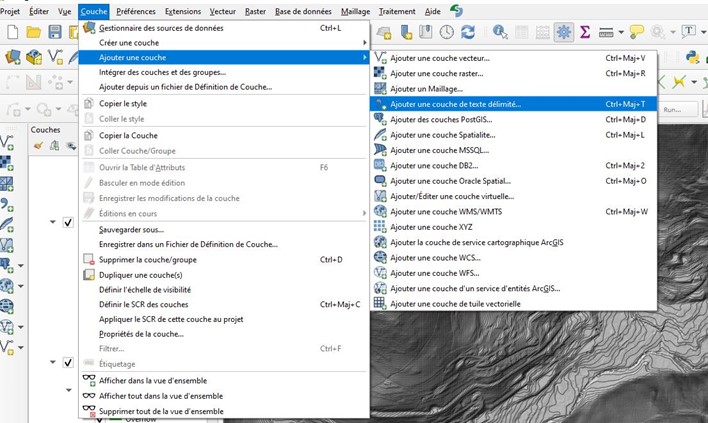Open the Python Console icon

[x=692, y=57]
